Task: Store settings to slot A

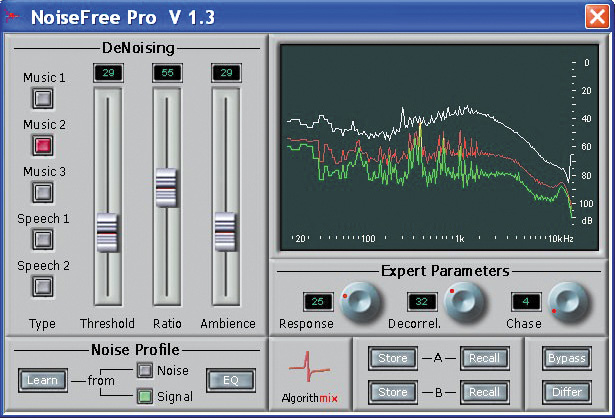Action: [x=391, y=358]
